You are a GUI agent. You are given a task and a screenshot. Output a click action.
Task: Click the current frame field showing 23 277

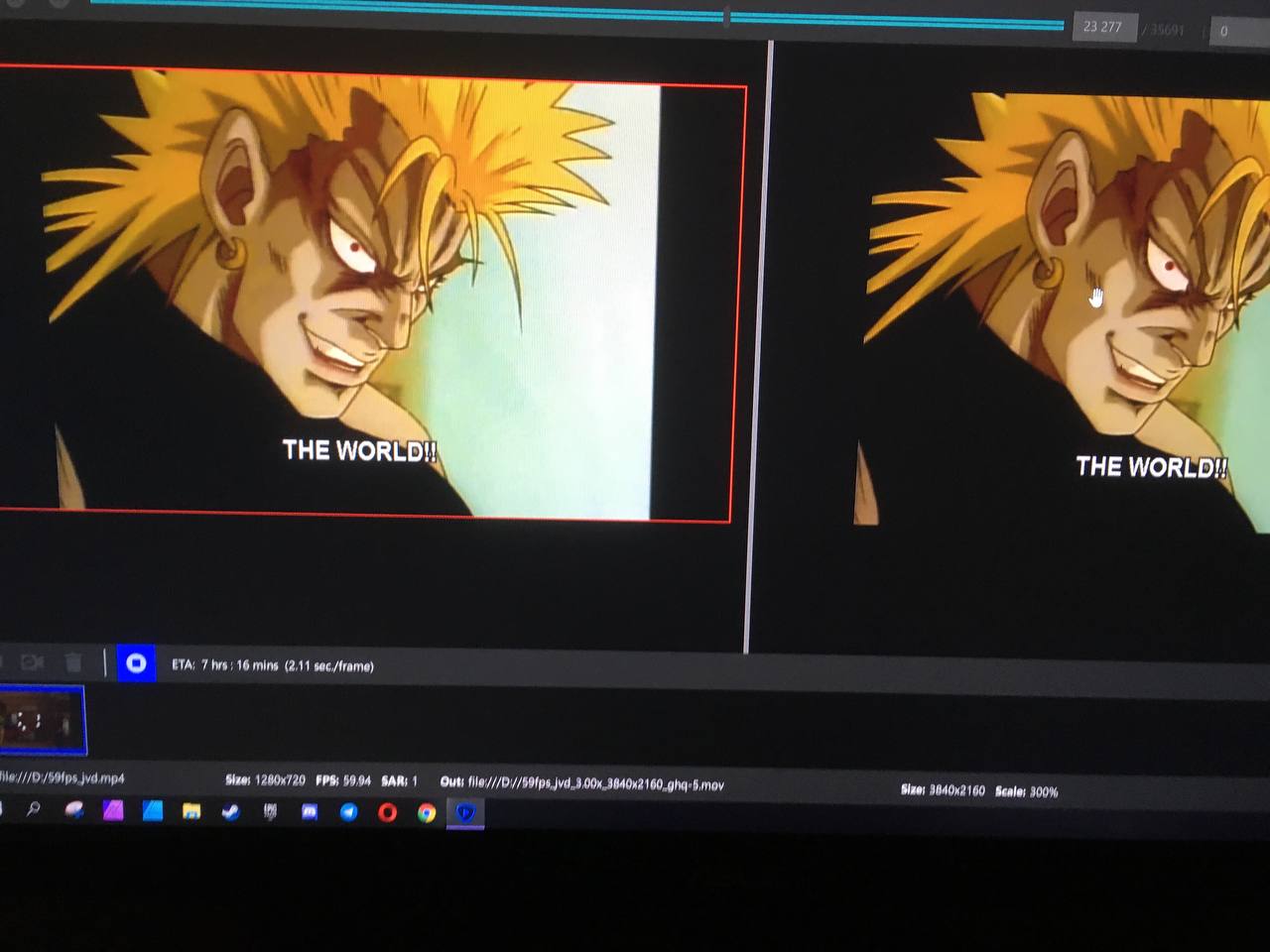pyautogui.click(x=1102, y=27)
